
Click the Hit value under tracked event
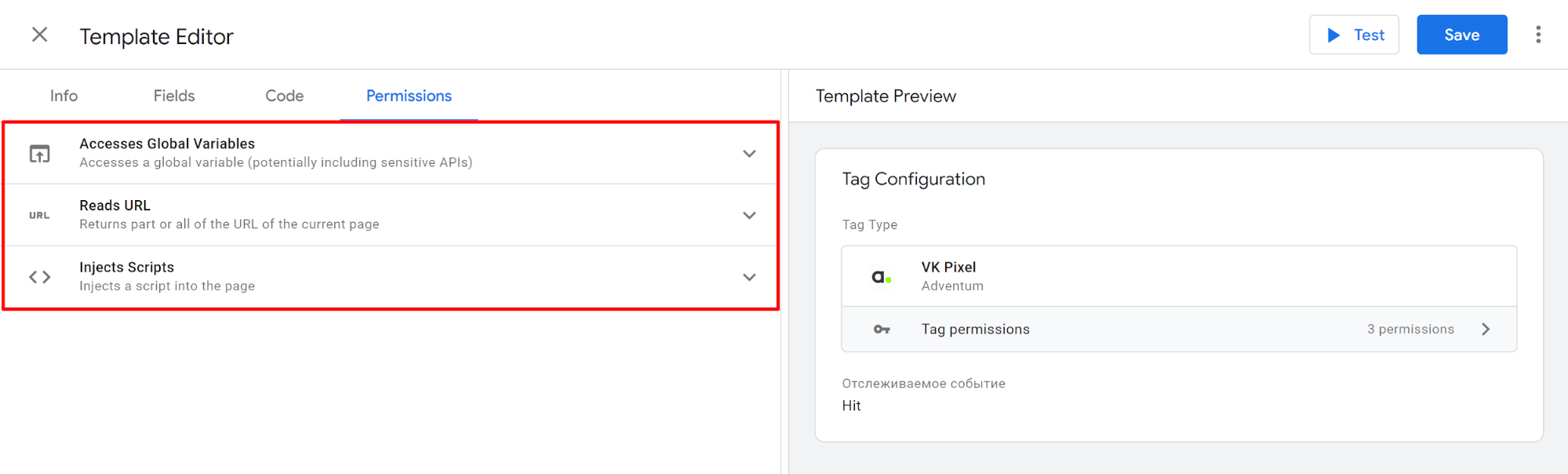(851, 406)
